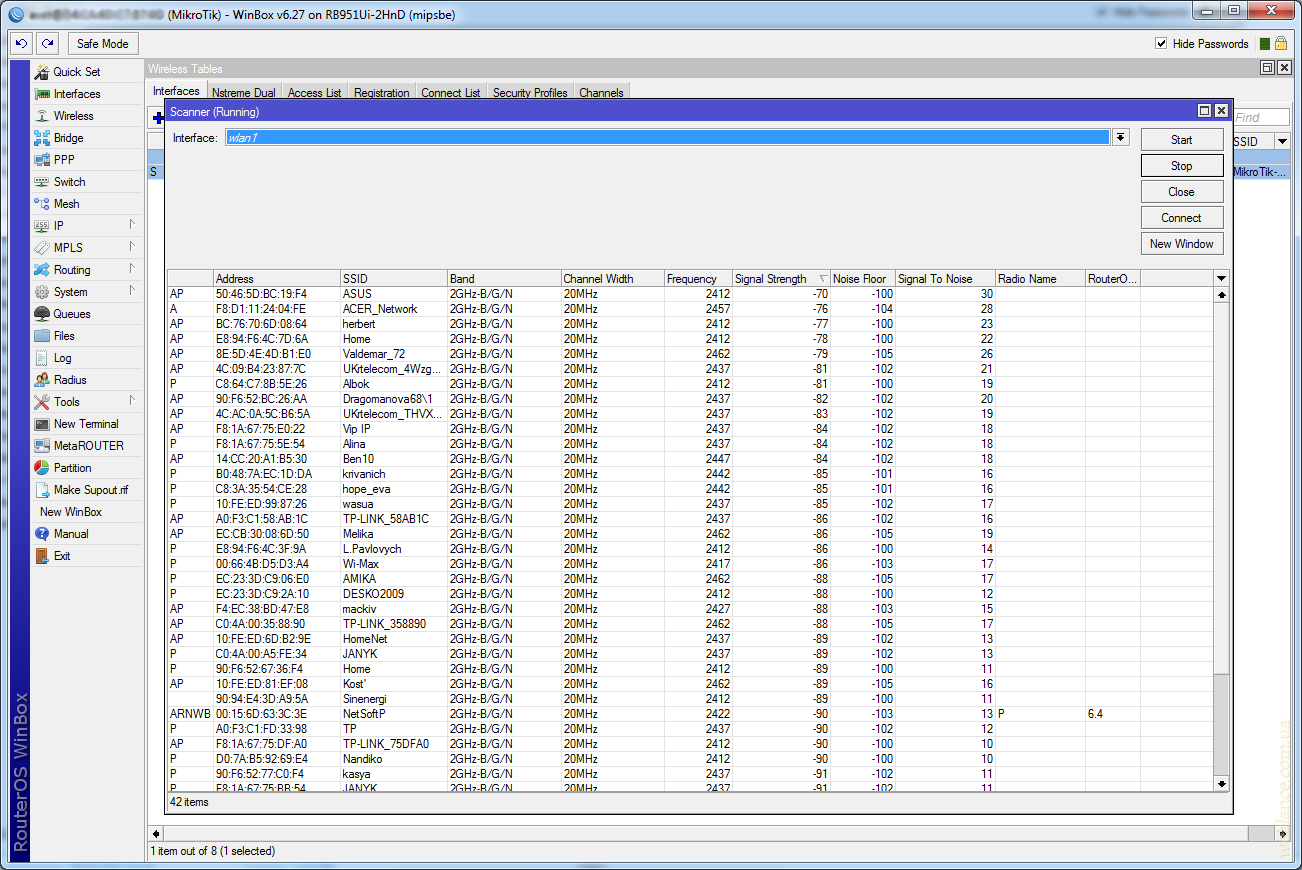Open the MetaROUTER icon
This screenshot has width=1302, height=870.
pyautogui.click(x=41, y=446)
